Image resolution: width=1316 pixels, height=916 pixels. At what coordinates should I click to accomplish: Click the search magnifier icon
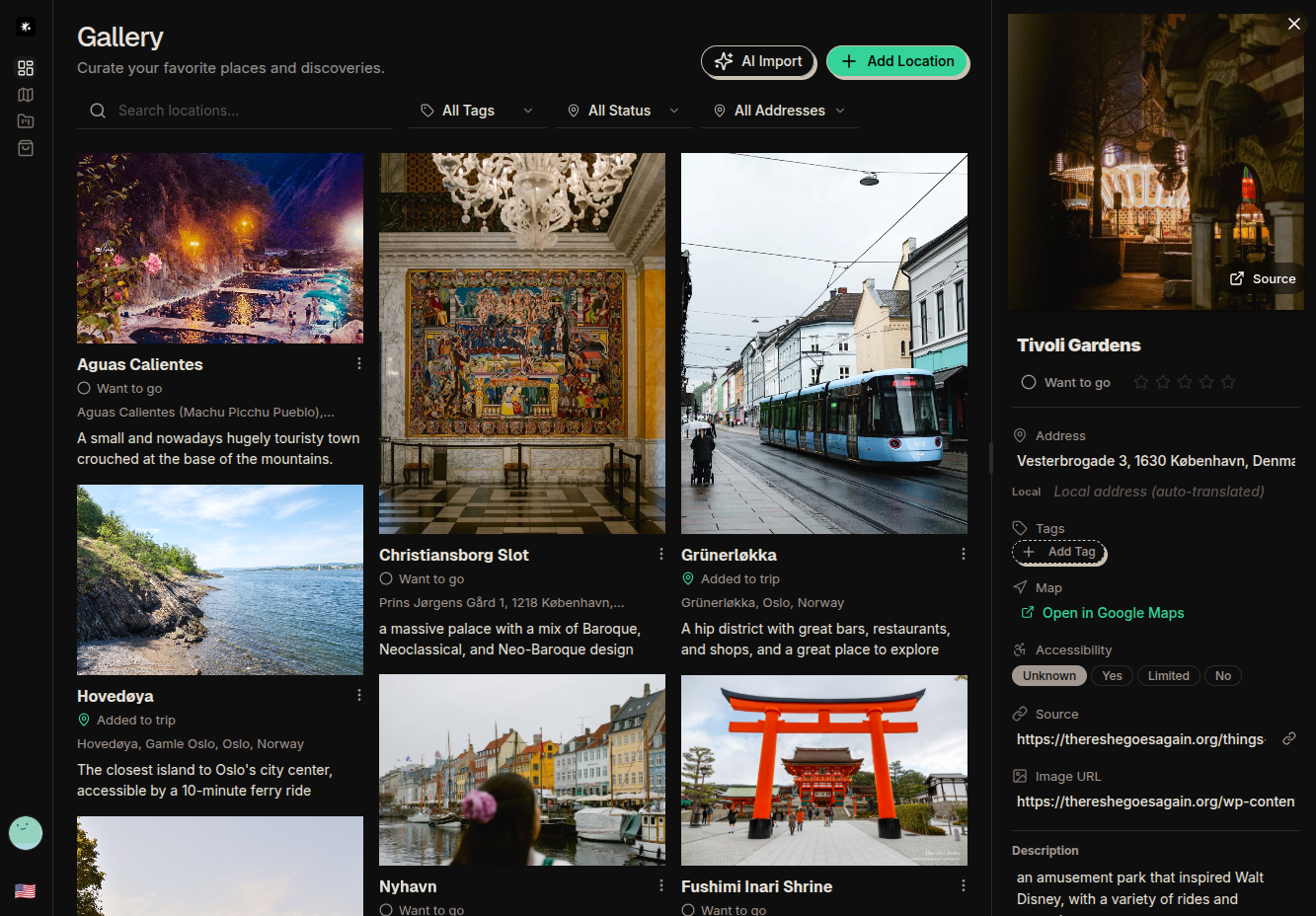pos(97,111)
